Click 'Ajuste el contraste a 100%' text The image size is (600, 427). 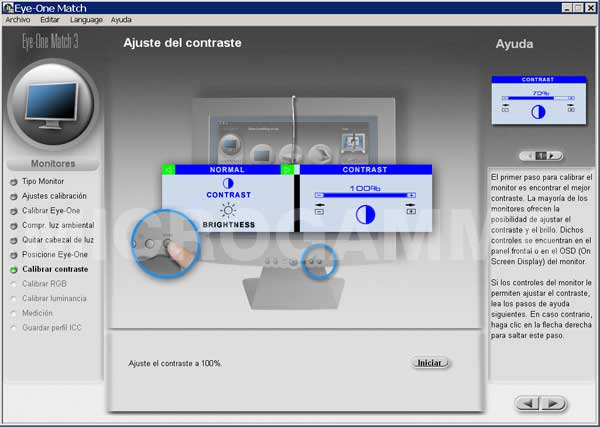175,363
